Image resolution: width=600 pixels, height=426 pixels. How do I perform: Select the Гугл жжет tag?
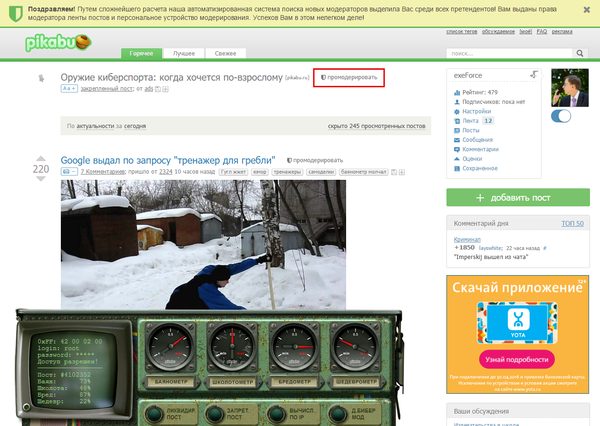[x=233, y=172]
